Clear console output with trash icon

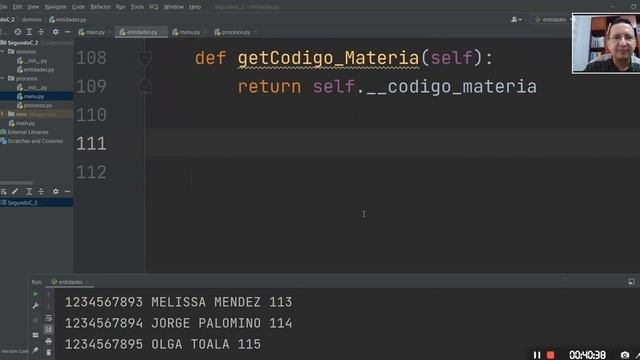click(49, 352)
